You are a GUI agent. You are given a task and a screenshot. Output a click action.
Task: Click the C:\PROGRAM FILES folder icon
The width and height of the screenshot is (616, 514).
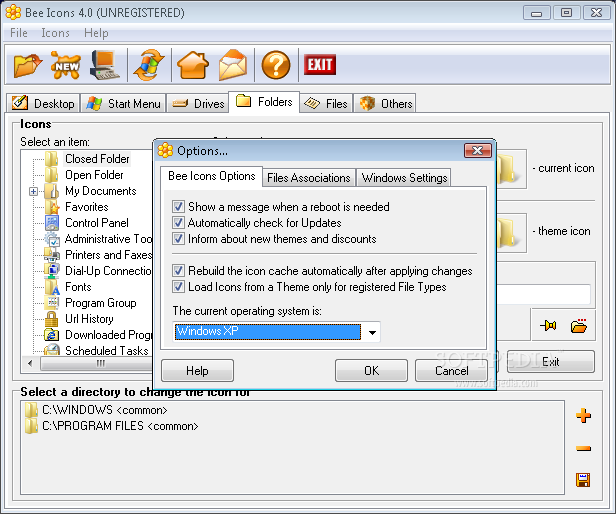(31, 426)
